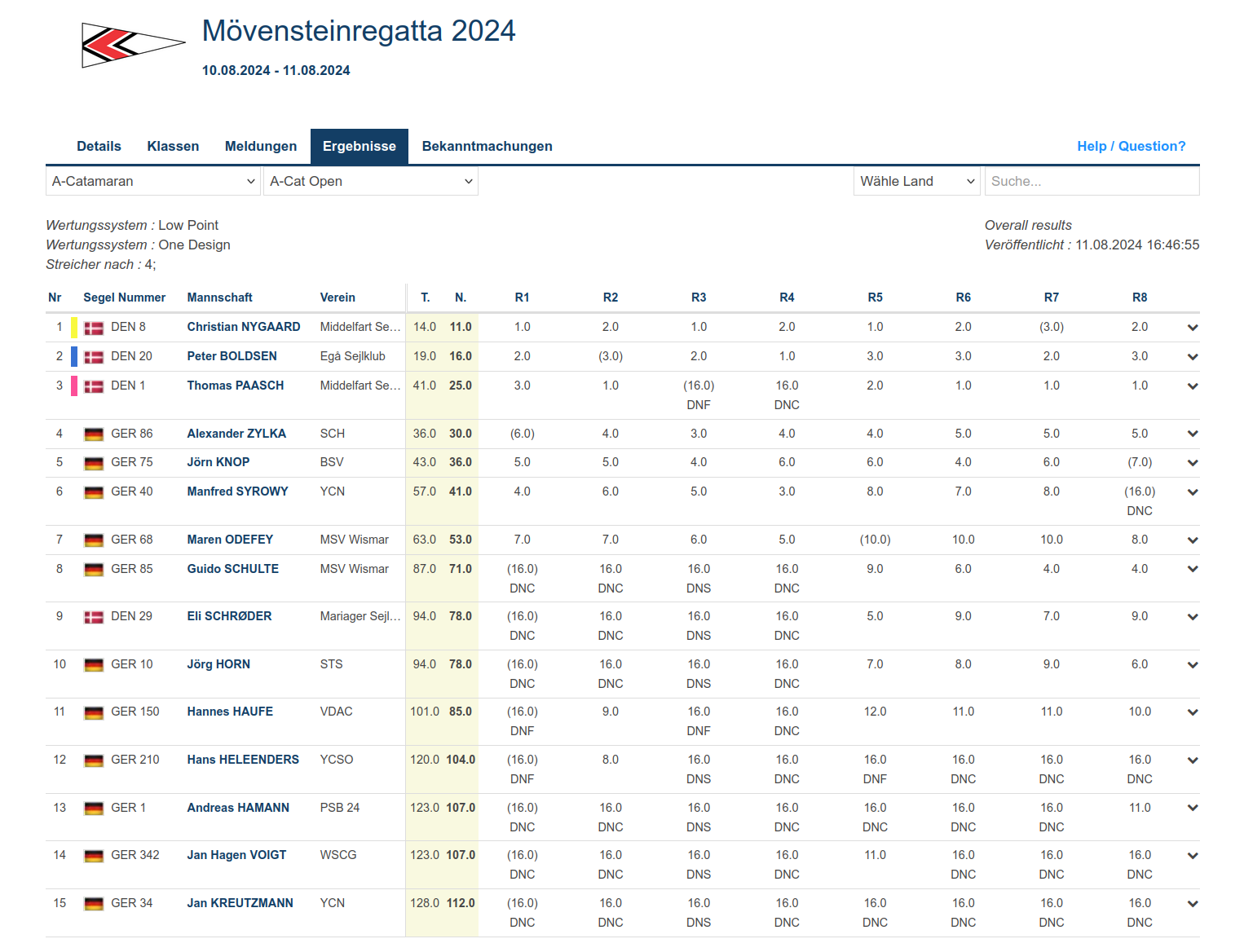This screenshot has width=1244, height=952.
Task: Open Maren ODEFEY's profile link
Action: point(231,540)
